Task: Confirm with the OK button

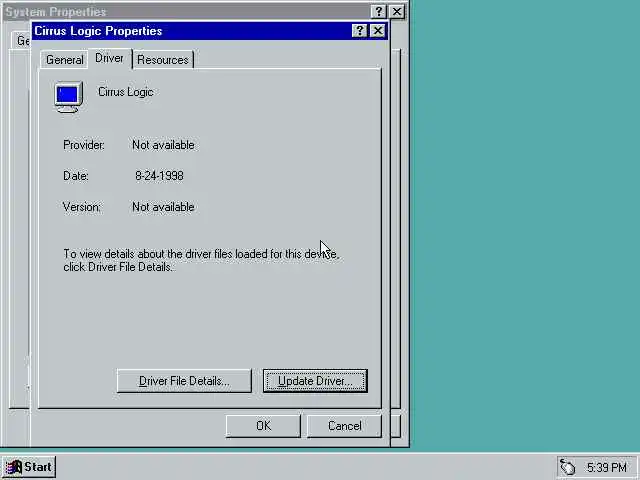Action: [x=263, y=426]
